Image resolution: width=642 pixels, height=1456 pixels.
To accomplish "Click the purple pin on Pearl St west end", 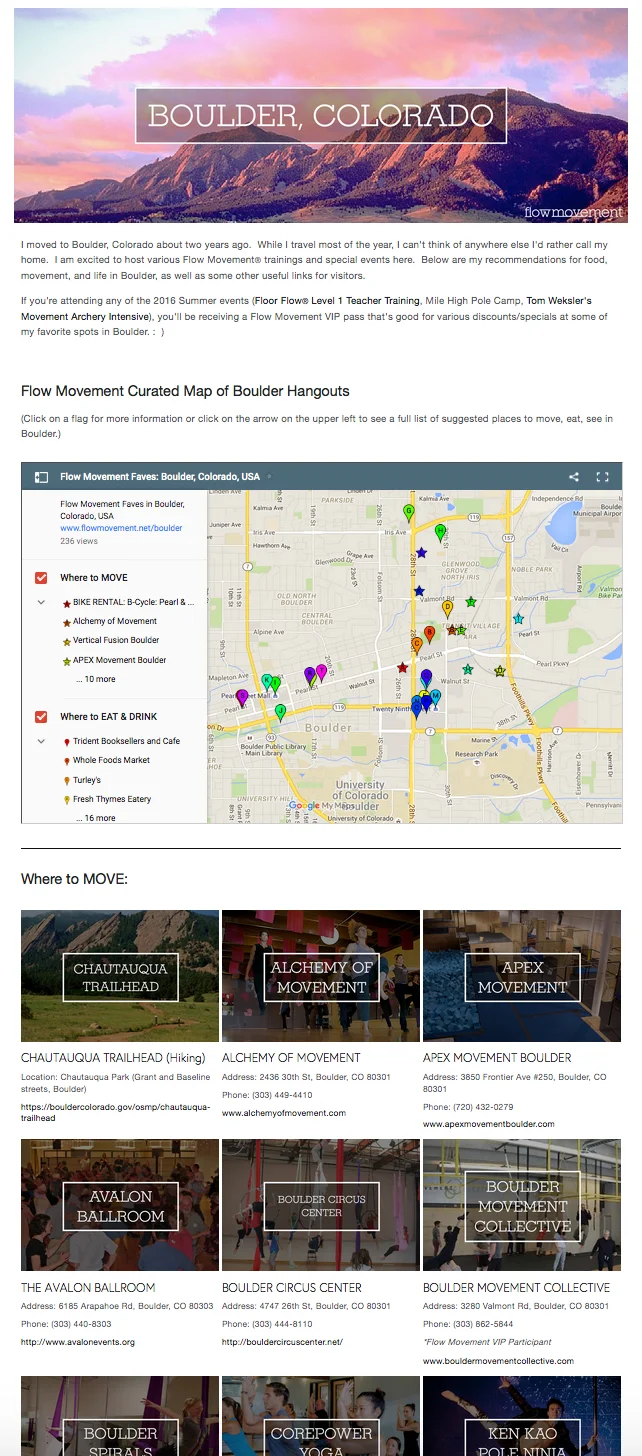I will [x=242, y=697].
